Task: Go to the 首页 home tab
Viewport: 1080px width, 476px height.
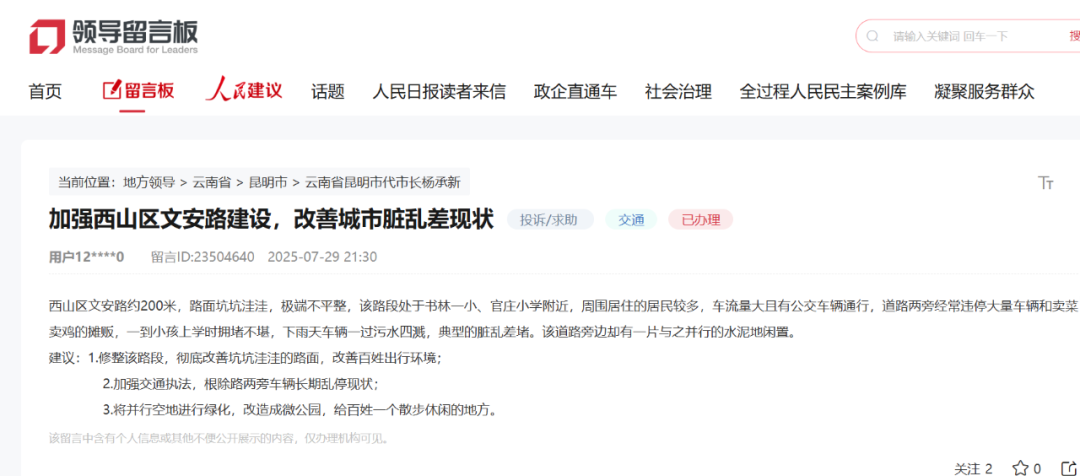Action: [45, 92]
